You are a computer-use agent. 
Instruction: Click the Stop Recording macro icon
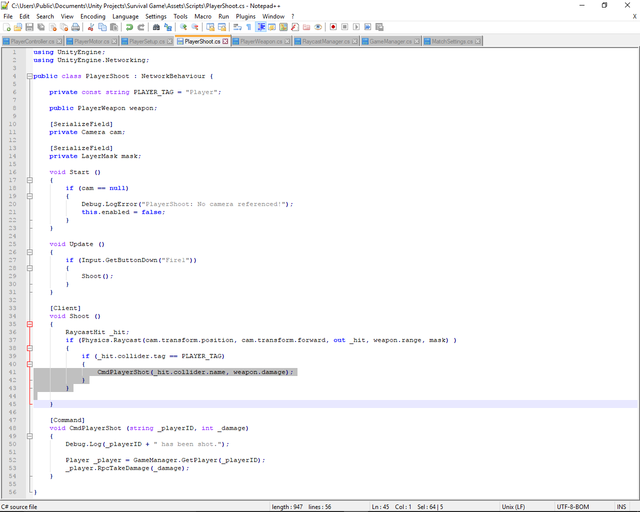(x=344, y=27)
